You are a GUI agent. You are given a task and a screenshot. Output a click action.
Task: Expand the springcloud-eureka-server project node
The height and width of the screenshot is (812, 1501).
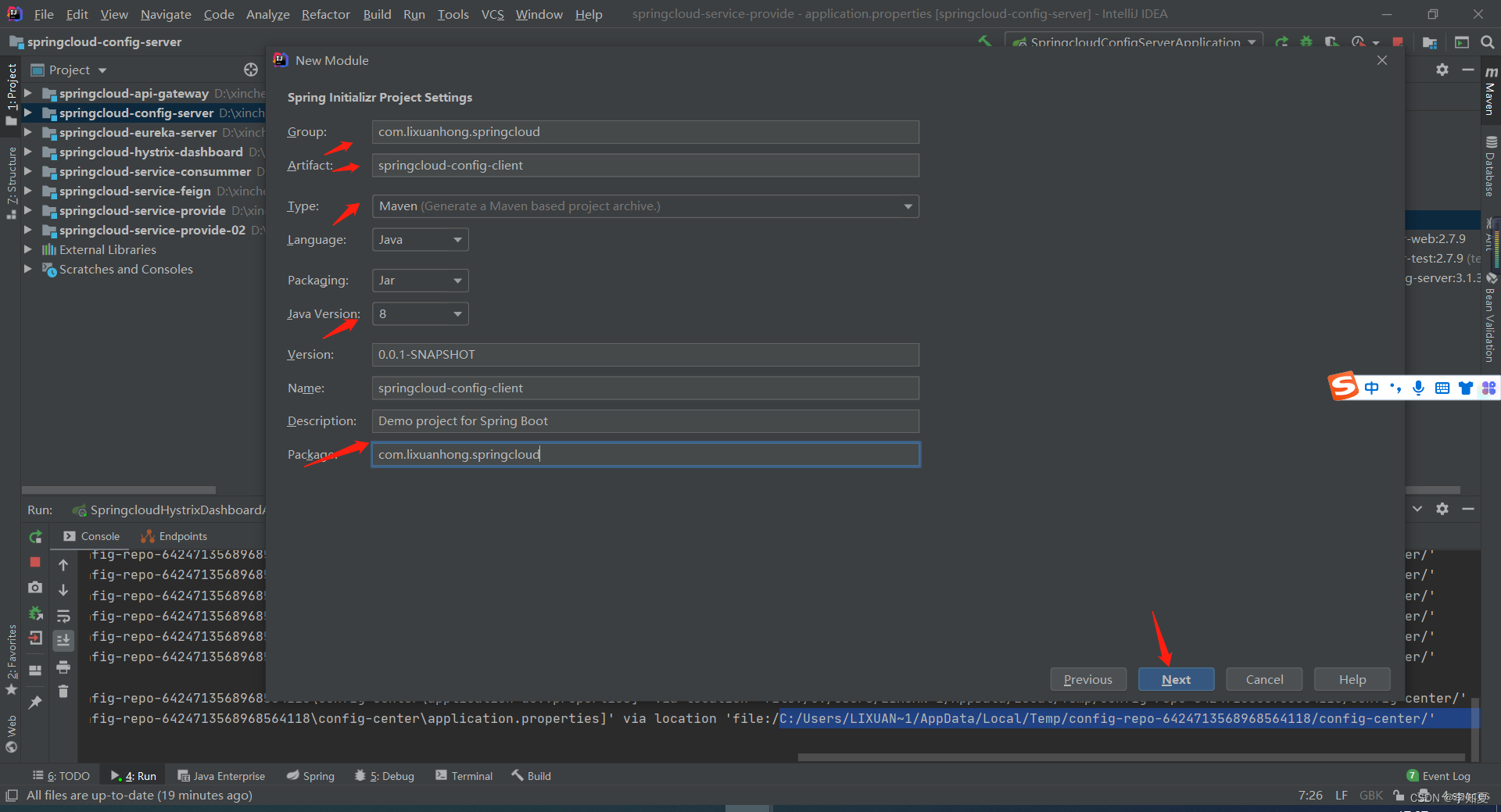(x=28, y=132)
